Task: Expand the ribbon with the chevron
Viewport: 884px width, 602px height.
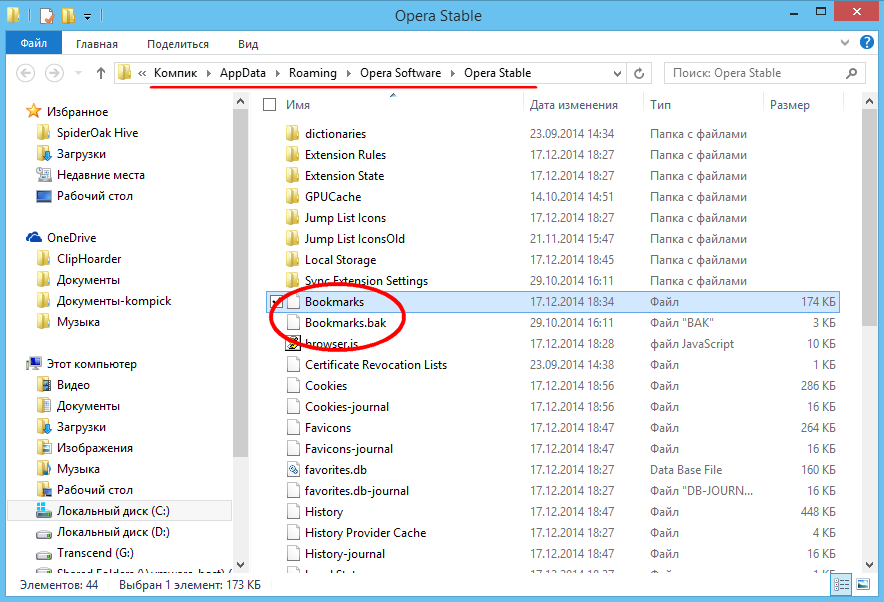Action: click(x=845, y=42)
